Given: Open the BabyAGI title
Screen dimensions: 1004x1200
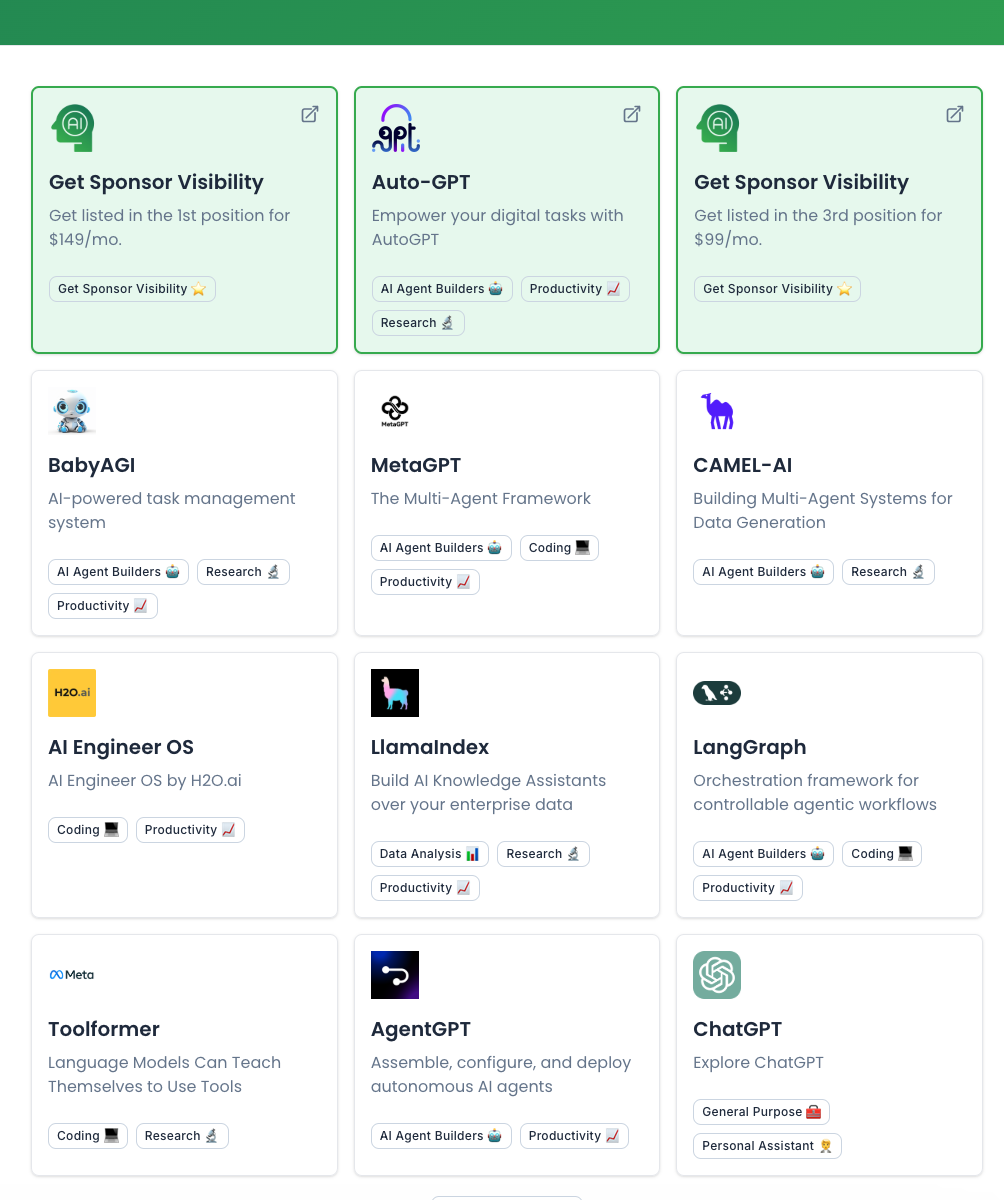Looking at the screenshot, I should coord(91,465).
